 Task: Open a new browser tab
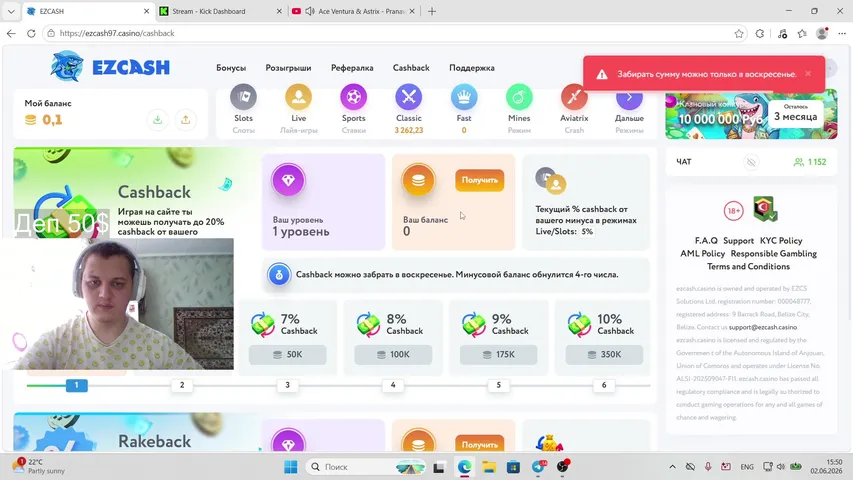tap(432, 11)
